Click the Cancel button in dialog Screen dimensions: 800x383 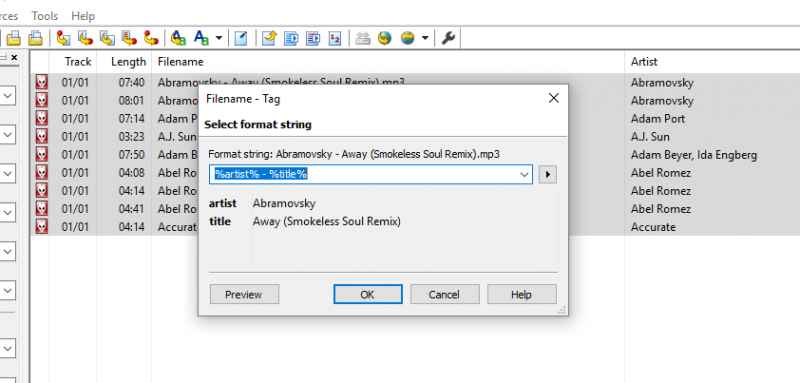(x=444, y=294)
